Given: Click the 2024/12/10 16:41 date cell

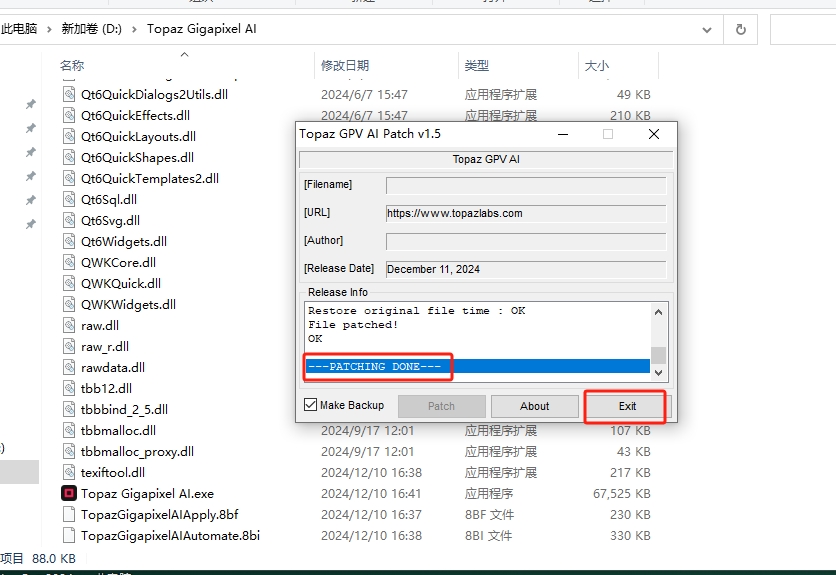Looking at the screenshot, I should pyautogui.click(x=371, y=494).
